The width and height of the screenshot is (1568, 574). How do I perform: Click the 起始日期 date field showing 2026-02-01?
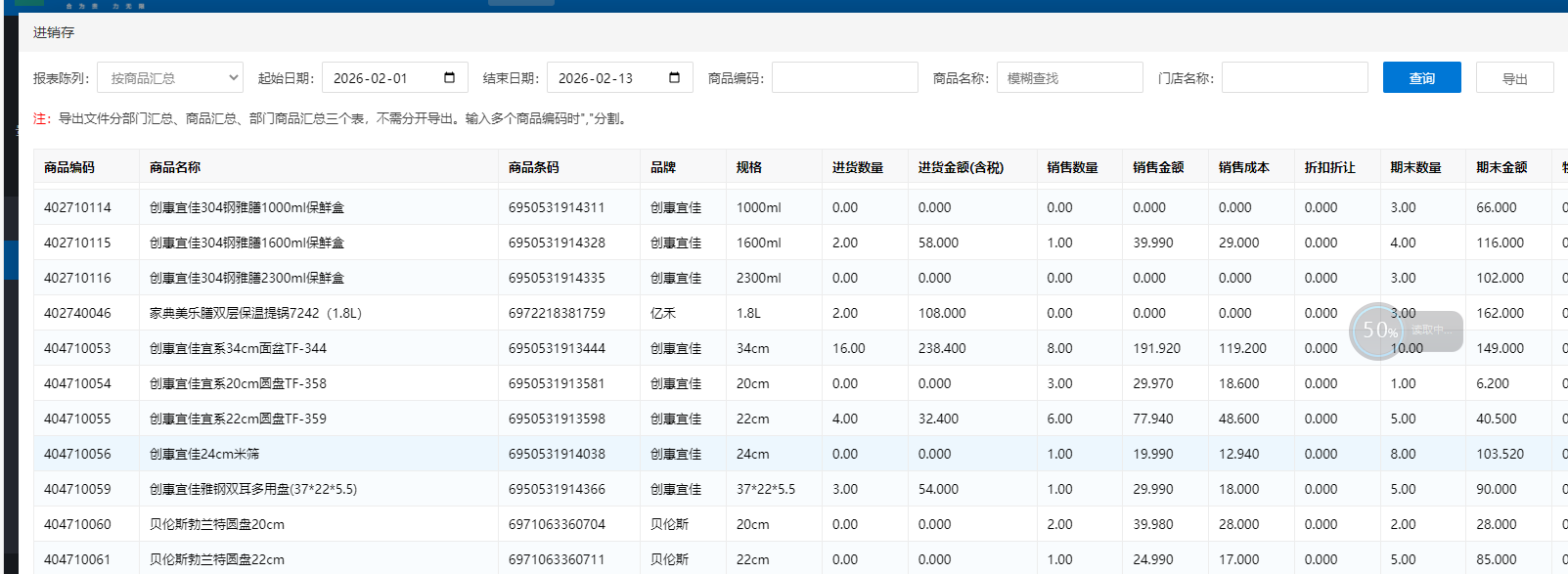(x=381, y=78)
